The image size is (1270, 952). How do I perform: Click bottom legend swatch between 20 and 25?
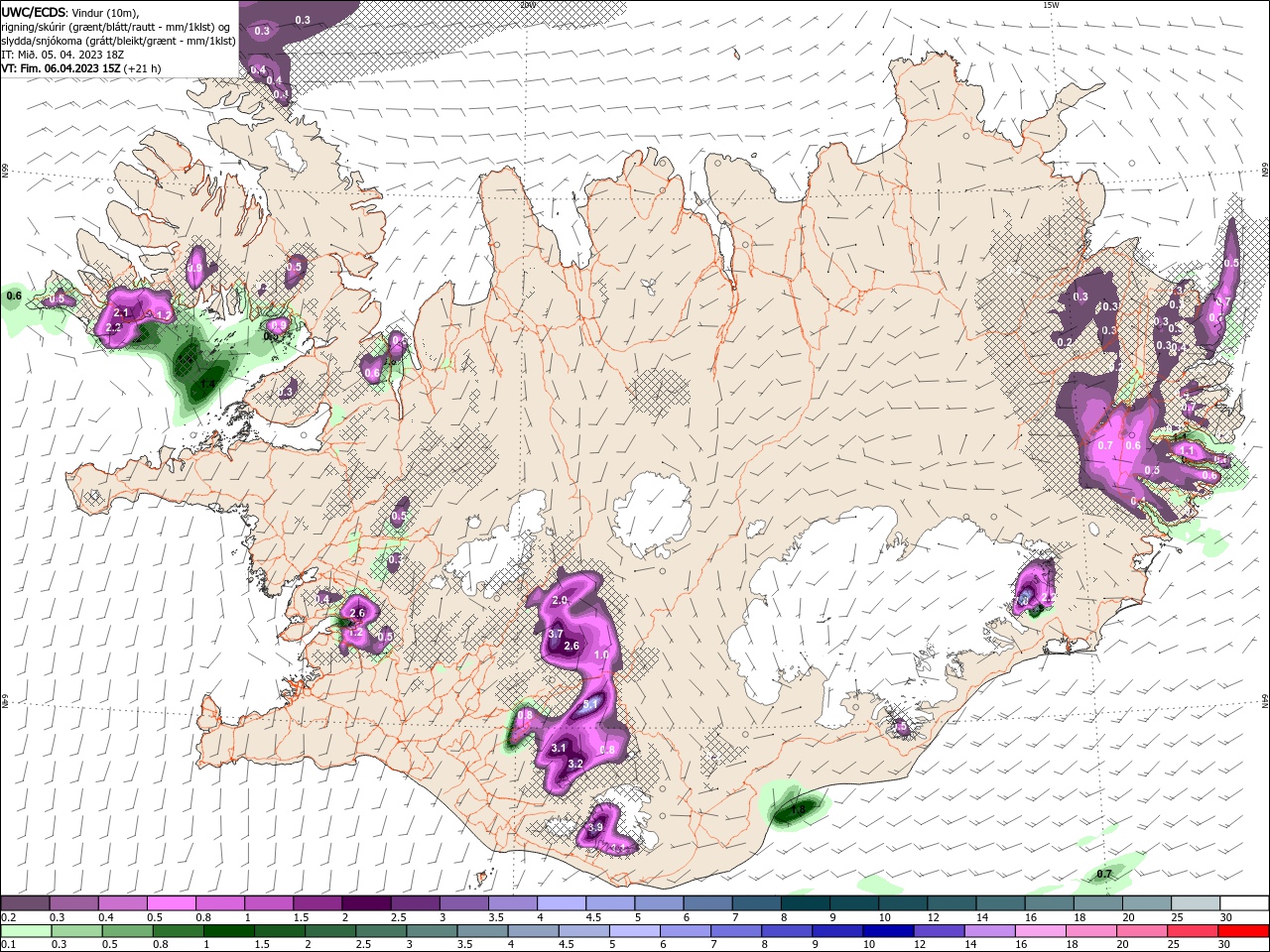1140,931
